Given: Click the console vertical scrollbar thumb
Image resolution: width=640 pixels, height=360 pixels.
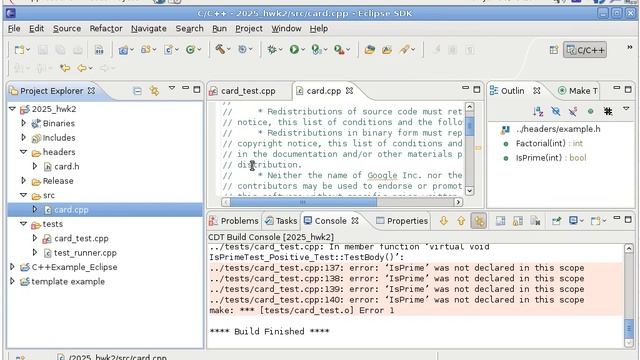Looking at the screenshot, I should [x=629, y=327].
